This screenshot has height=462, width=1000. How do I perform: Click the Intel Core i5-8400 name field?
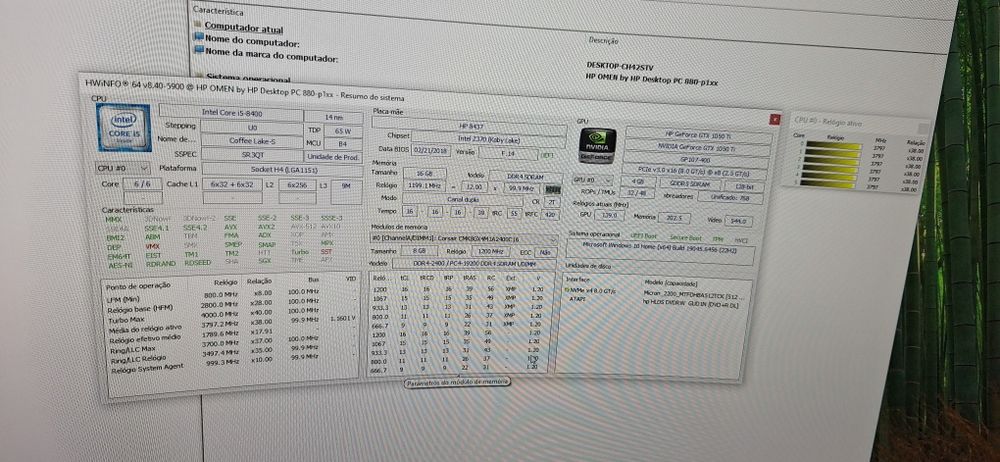231,113
